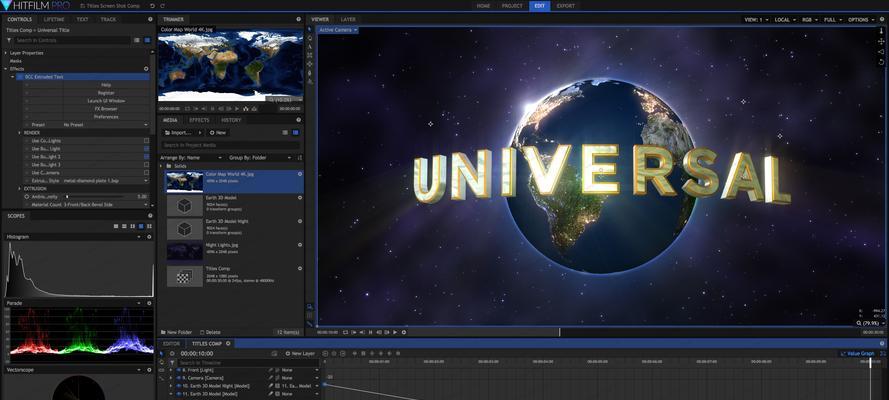Click the insert clip icon in trimmer
Viewport: 889px width, 400px height.
tap(246, 108)
